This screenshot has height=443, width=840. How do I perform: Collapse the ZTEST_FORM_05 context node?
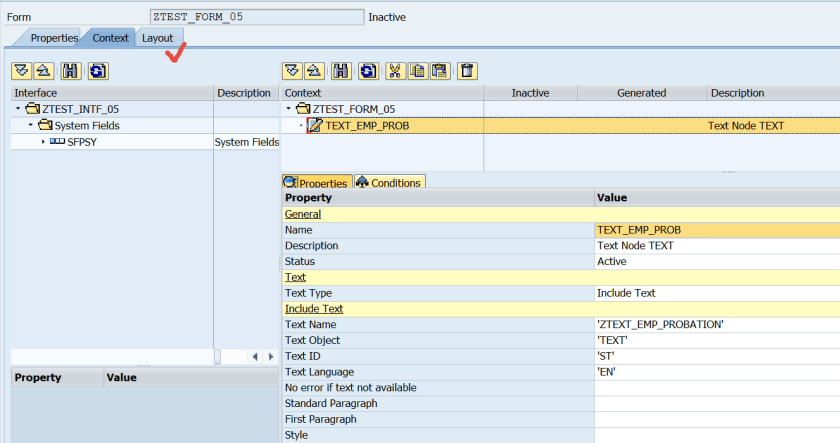point(289,109)
